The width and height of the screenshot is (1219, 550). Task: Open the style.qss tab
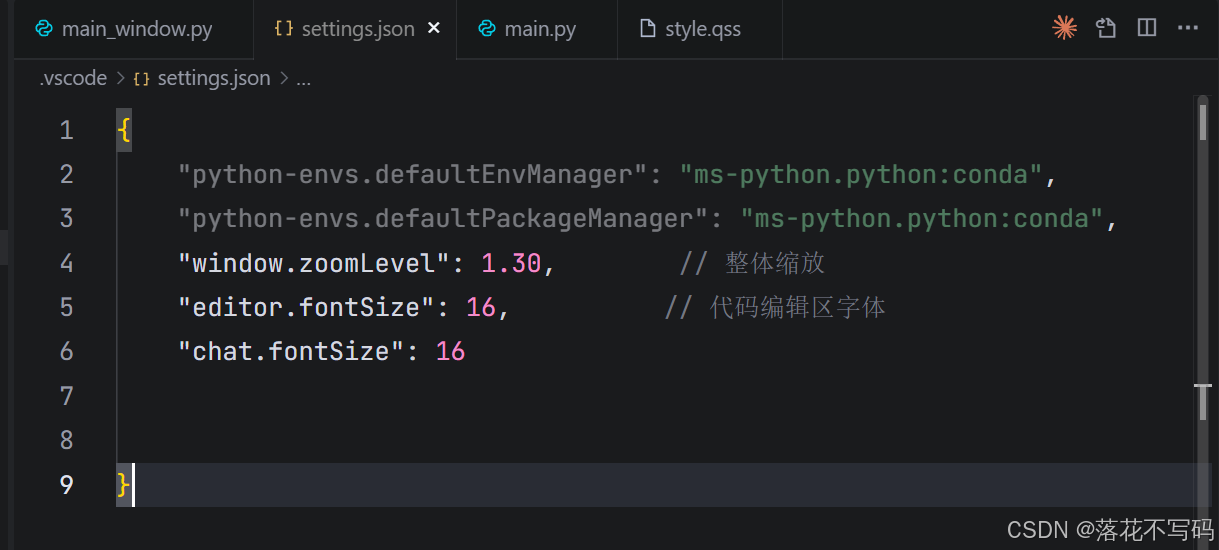click(x=700, y=29)
